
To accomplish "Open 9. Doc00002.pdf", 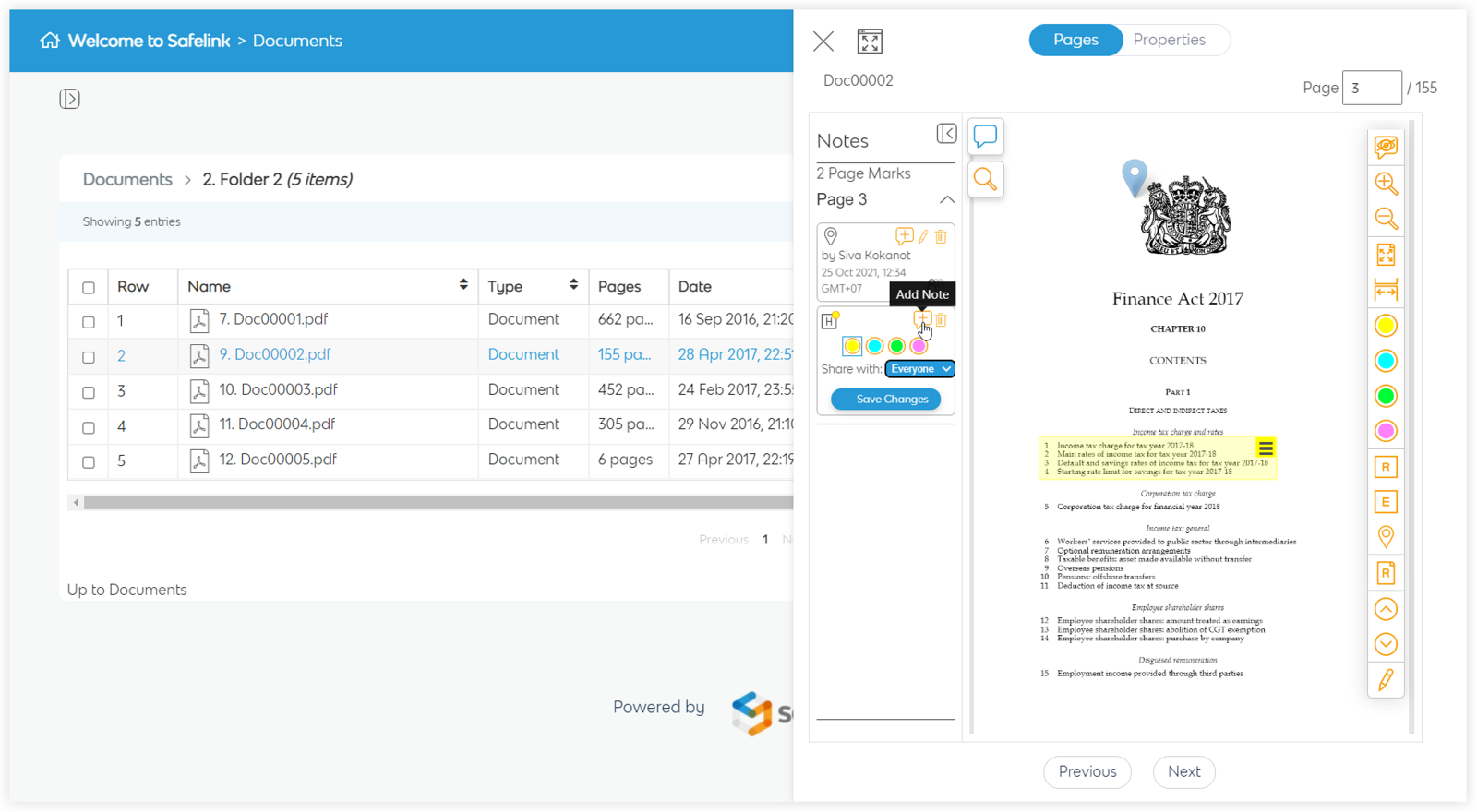I will pyautogui.click(x=275, y=354).
